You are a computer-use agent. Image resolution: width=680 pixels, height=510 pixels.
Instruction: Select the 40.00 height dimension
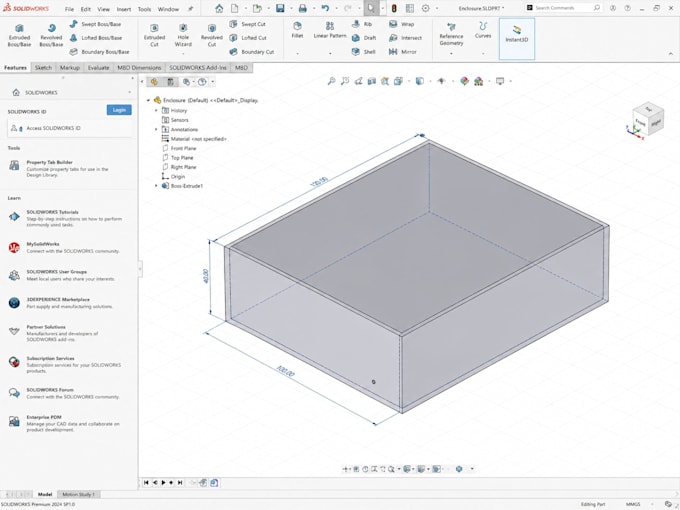point(206,276)
